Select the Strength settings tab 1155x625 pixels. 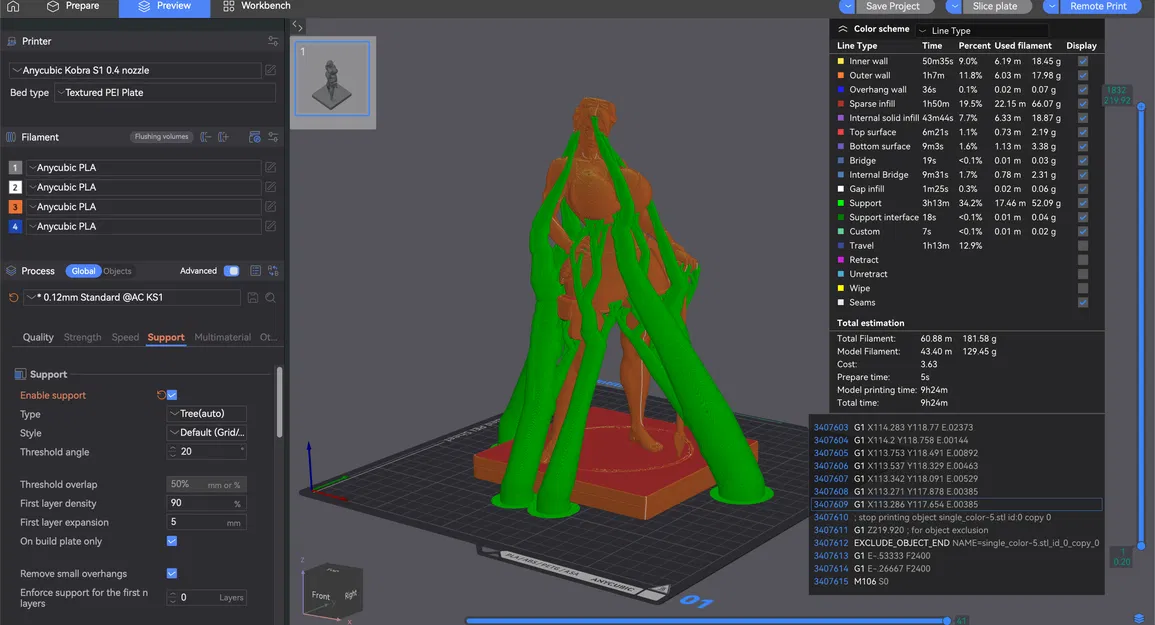pyautogui.click(x=82, y=337)
